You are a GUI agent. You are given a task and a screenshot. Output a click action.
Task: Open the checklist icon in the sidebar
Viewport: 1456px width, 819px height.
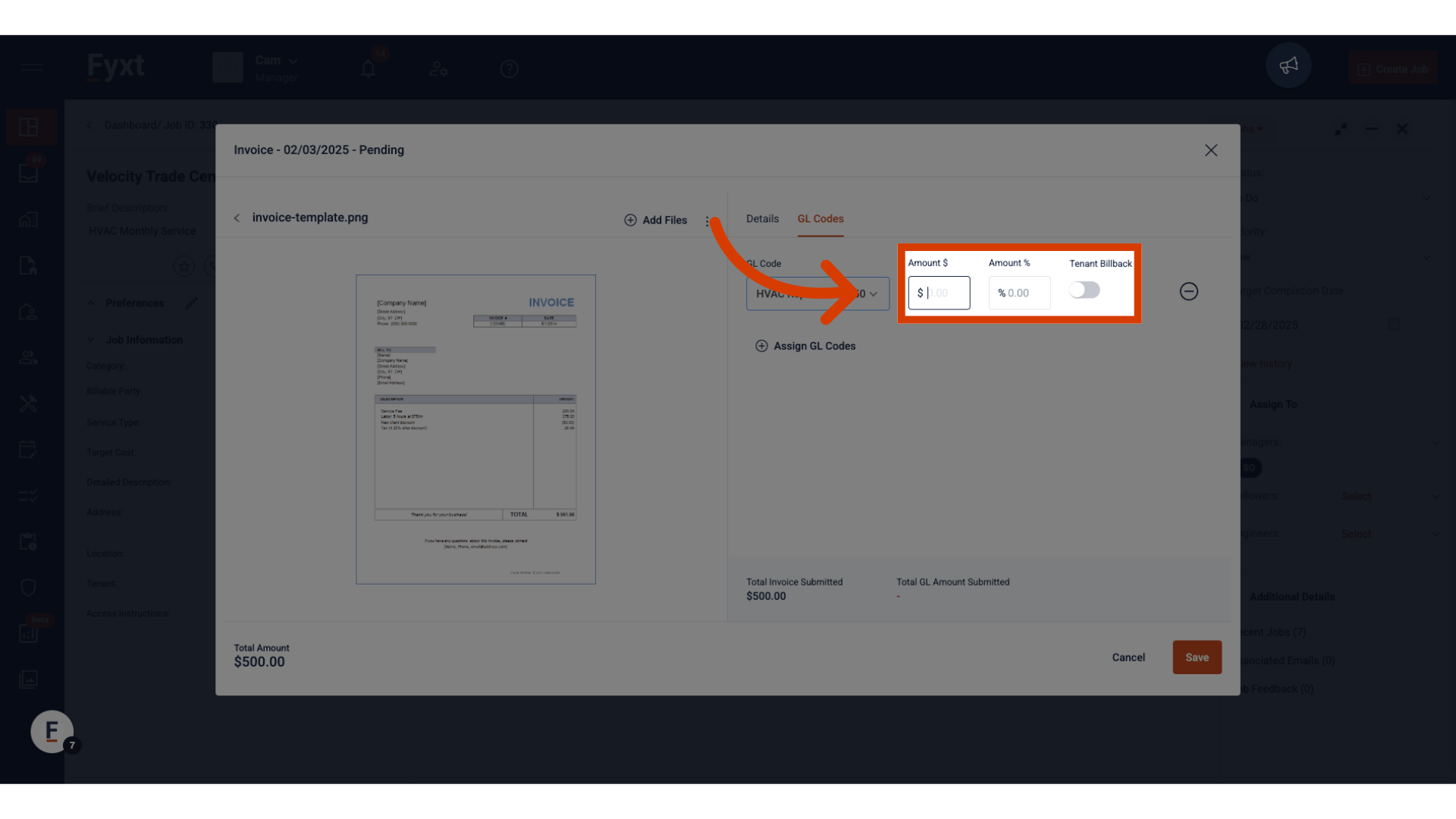click(x=29, y=496)
